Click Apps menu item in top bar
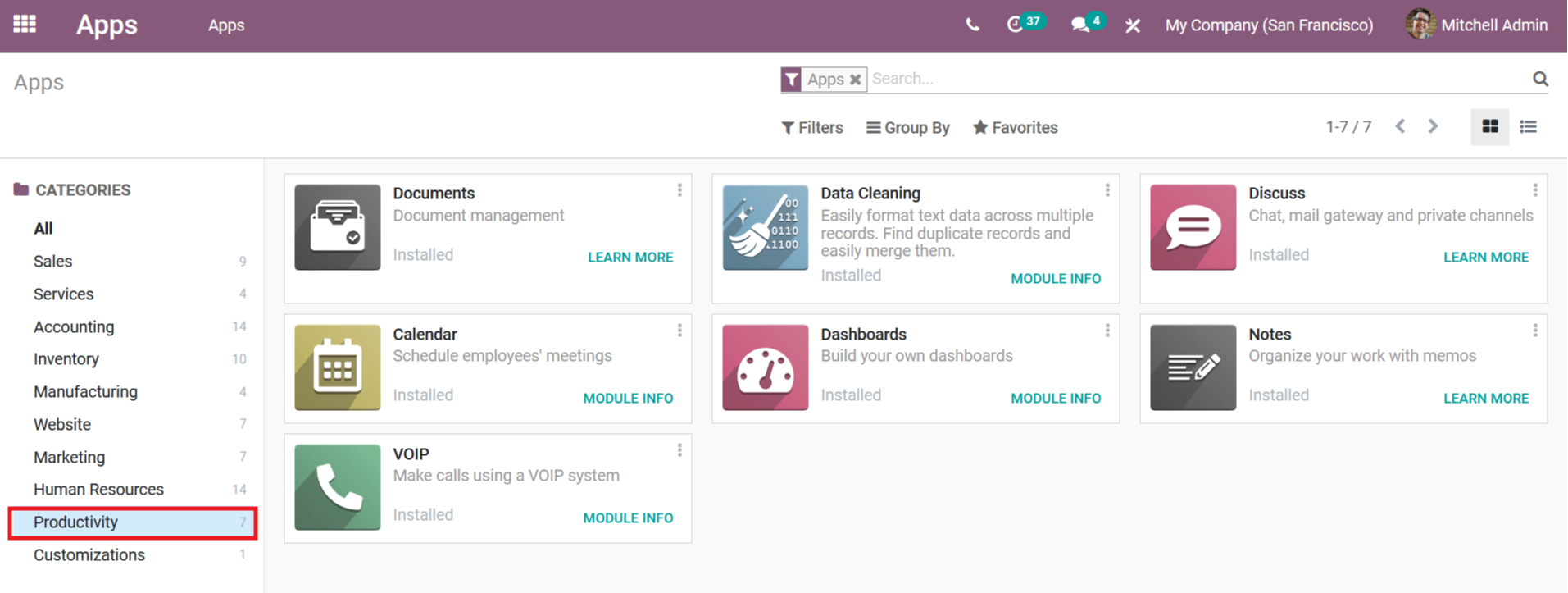Viewport: 1568px width, 593px height. [226, 25]
